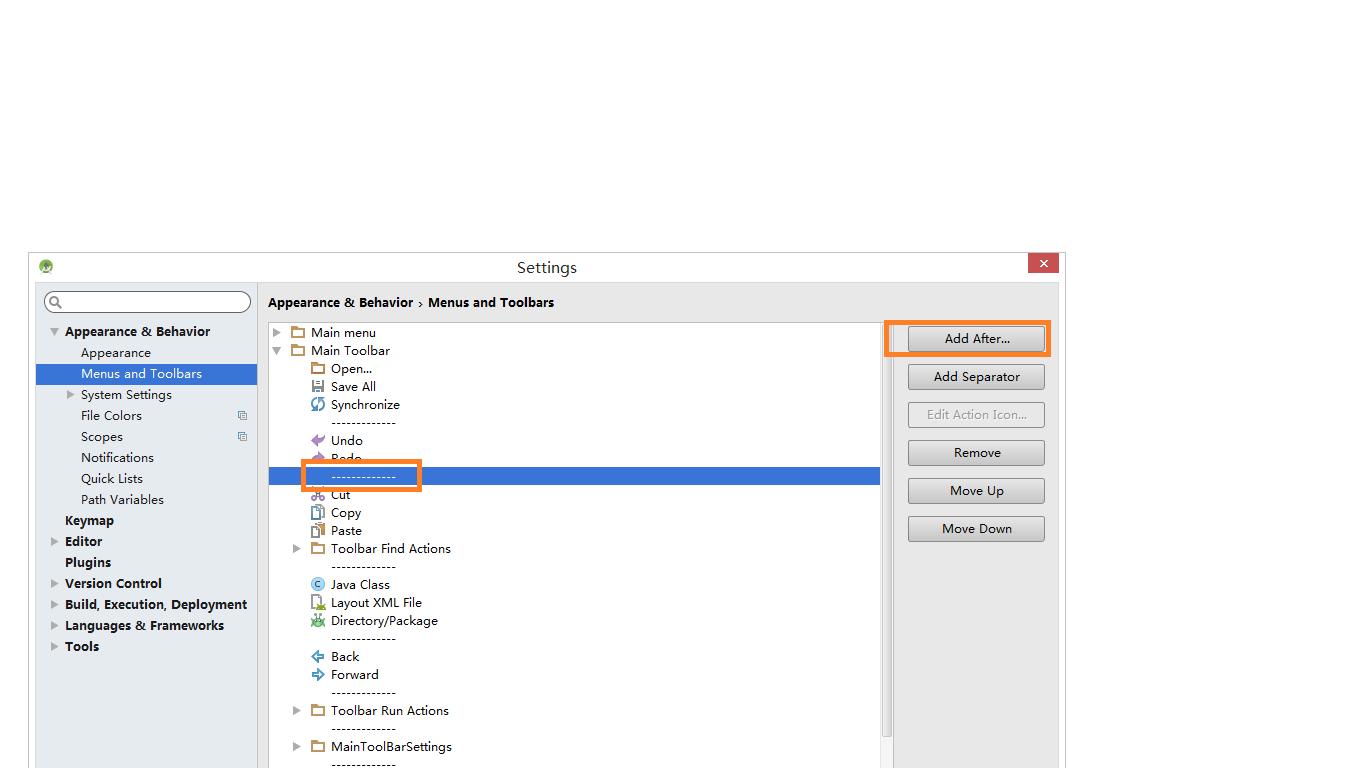Click the Toolbar Run Actions folder icon
Screen dimensions: 1366x768
(318, 710)
